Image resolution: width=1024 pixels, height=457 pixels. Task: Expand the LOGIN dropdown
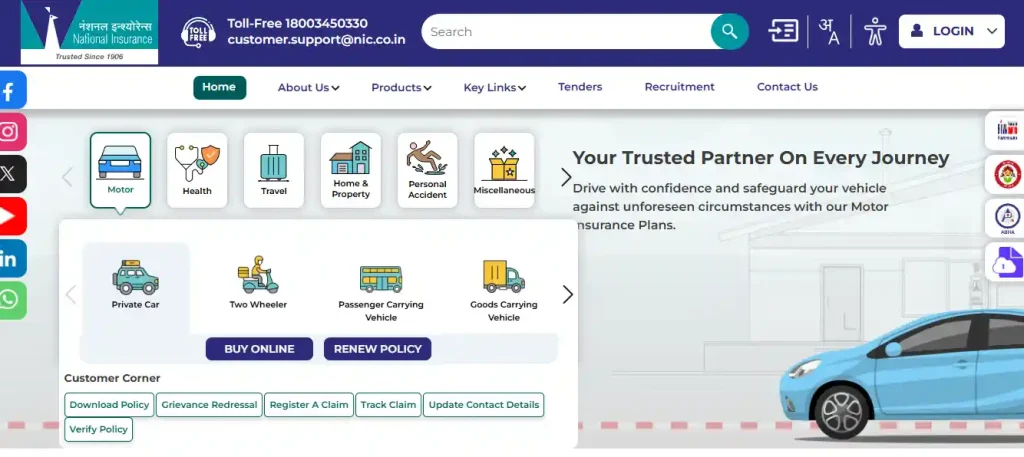952,31
